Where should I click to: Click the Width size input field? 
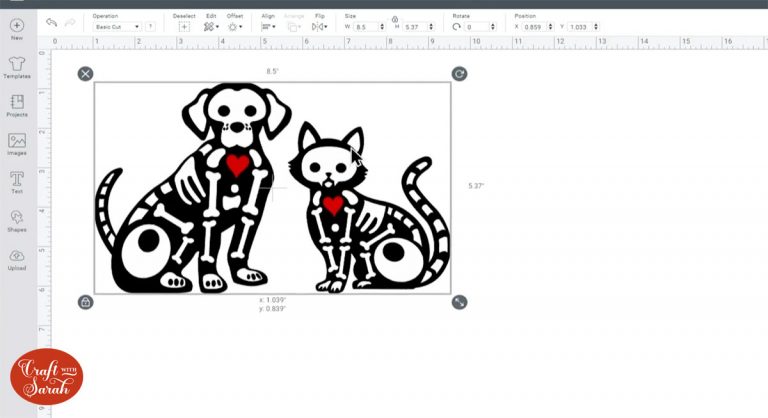pos(365,27)
